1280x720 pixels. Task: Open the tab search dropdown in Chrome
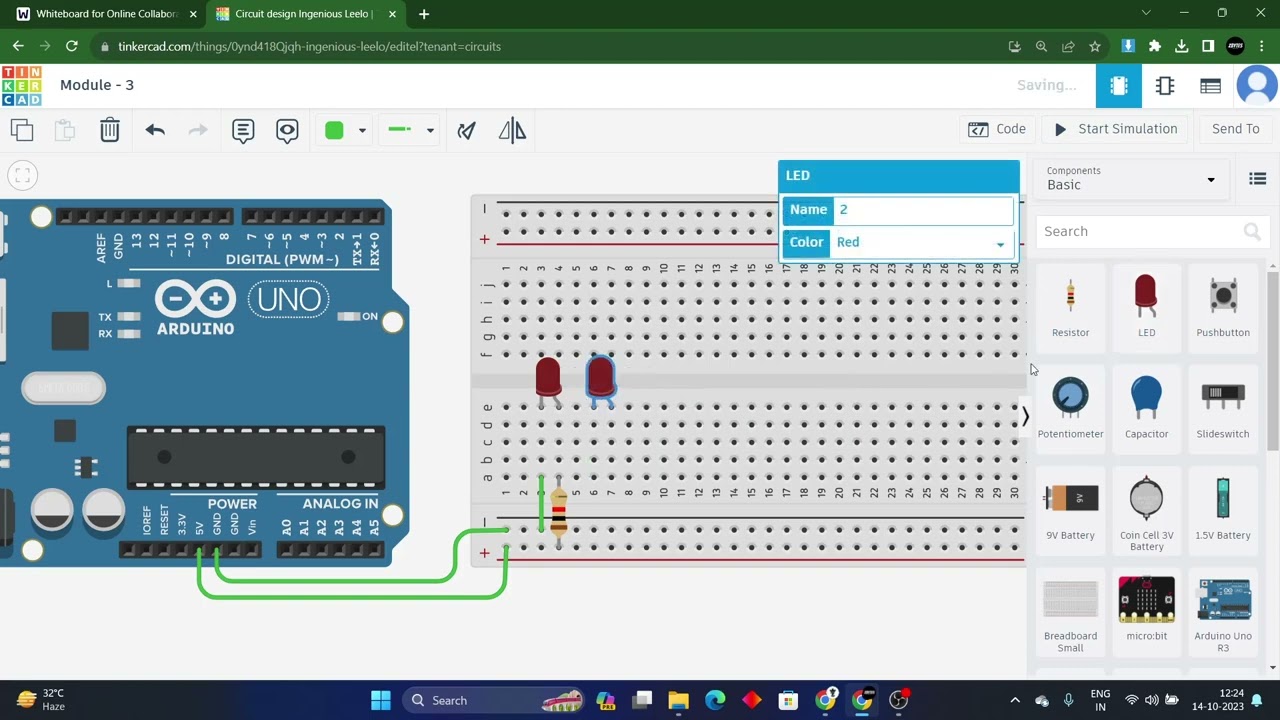1146,13
